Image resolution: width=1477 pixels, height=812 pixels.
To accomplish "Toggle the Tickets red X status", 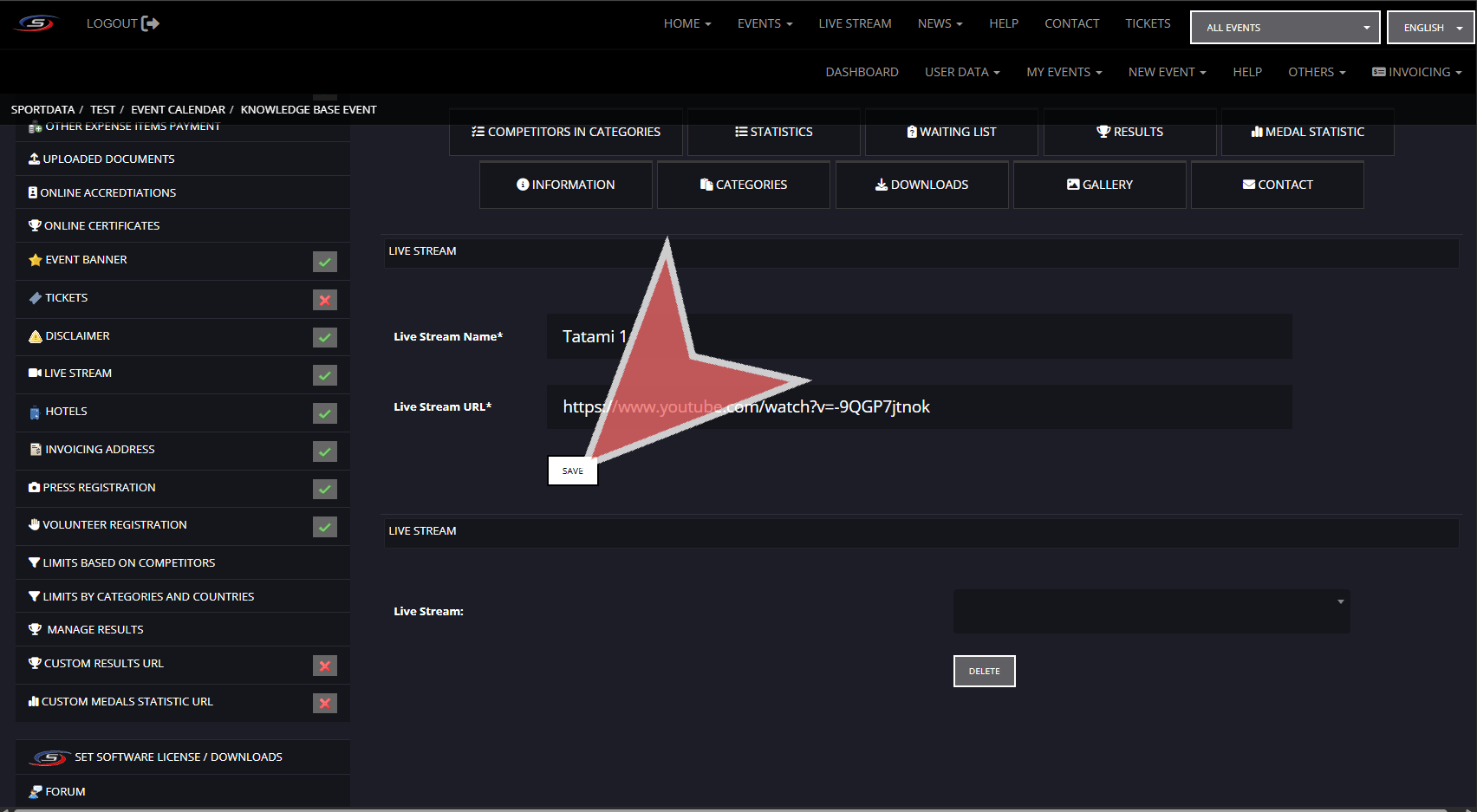I will coord(325,300).
